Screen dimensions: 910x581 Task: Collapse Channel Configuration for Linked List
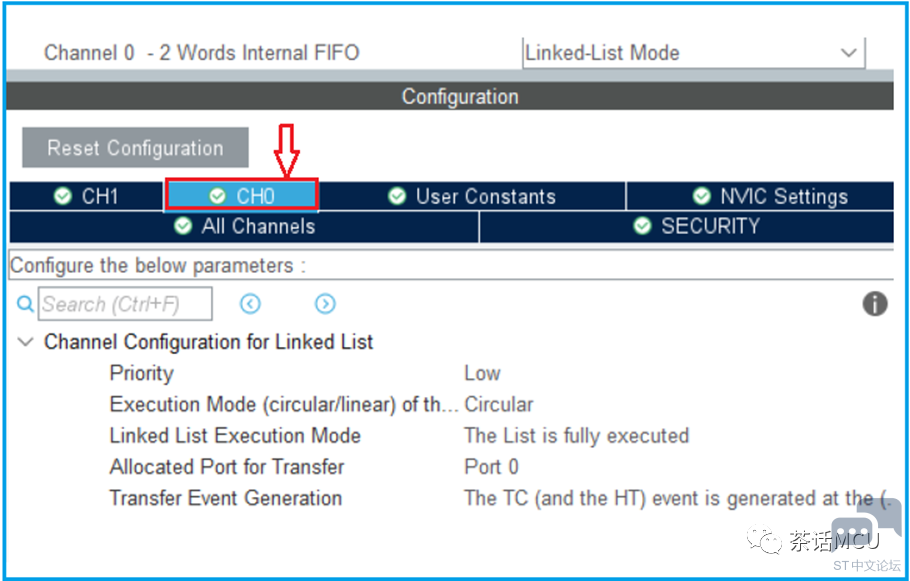25,342
